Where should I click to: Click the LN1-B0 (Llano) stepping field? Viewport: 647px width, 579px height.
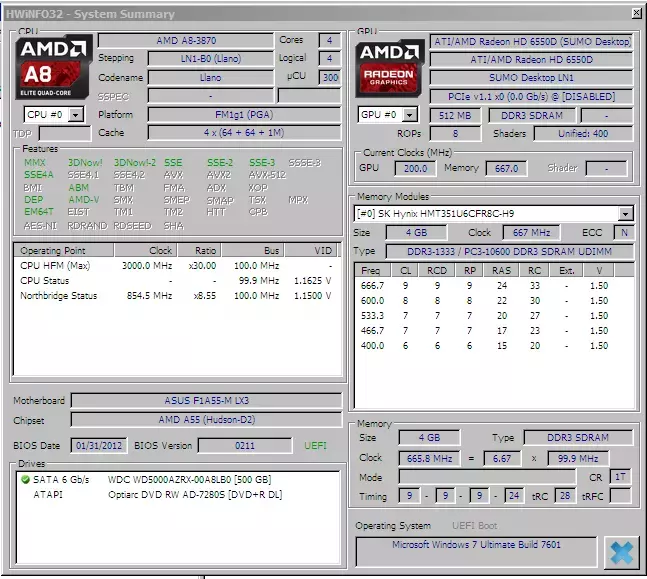[210, 59]
